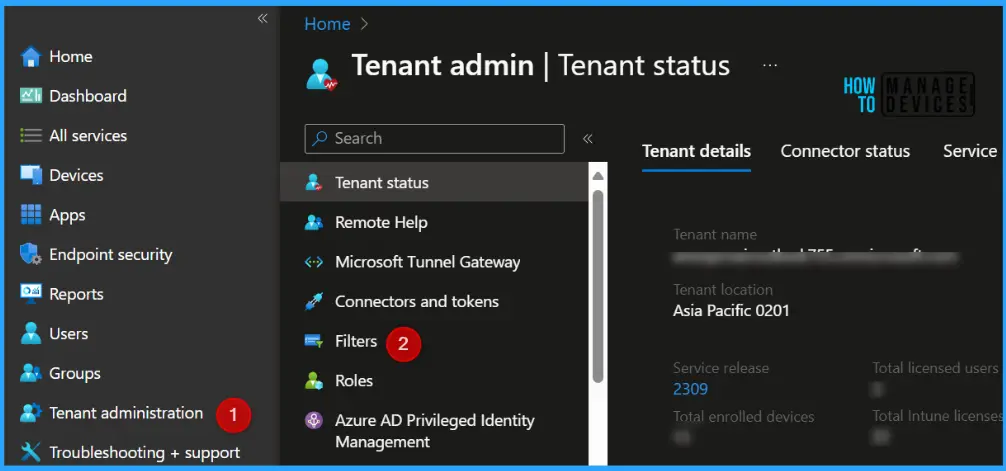Click the Troubleshooting + support wrench icon
Image resolution: width=1006 pixels, height=471 pixels.
tap(31, 452)
